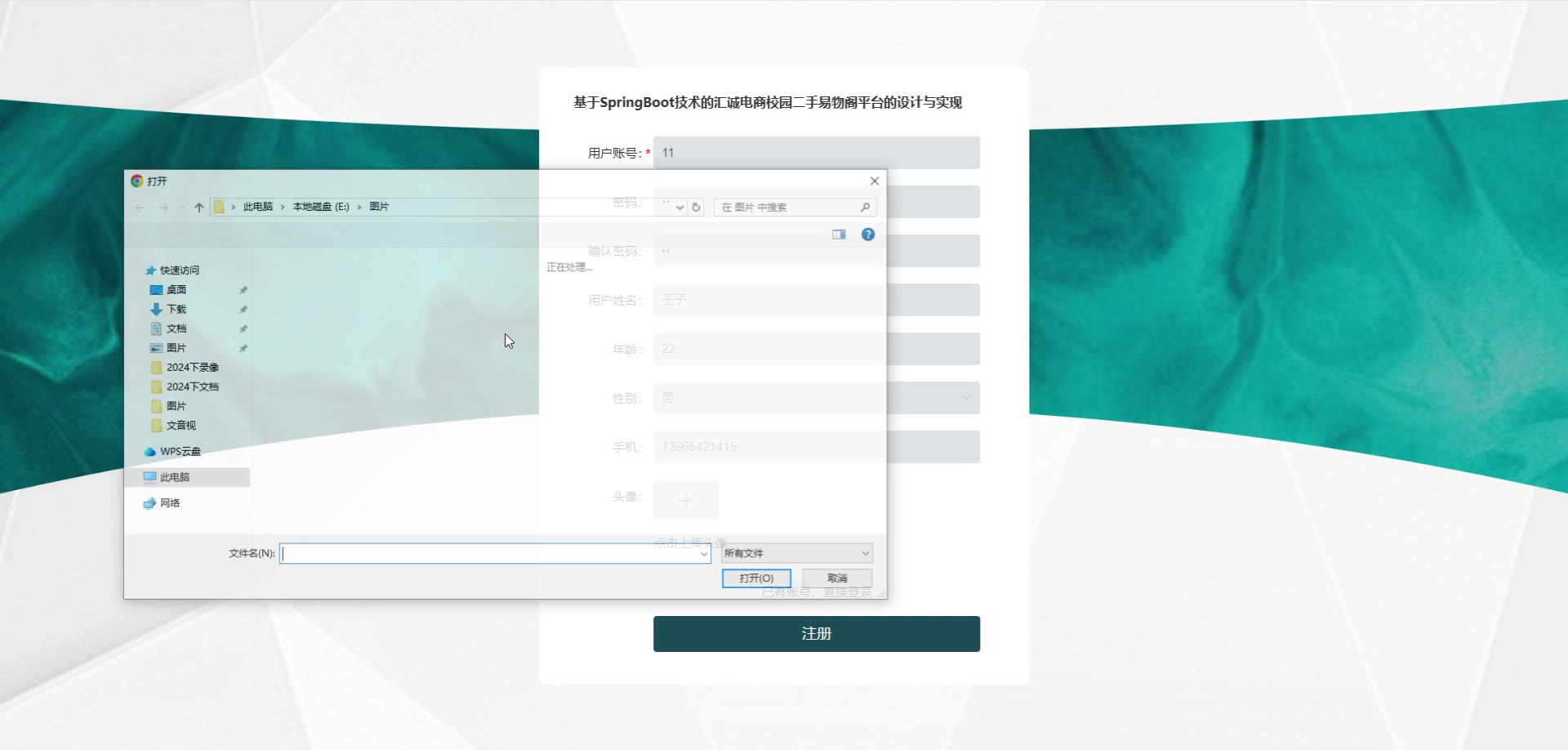Open the 所有文件 file type dropdown
Viewport: 1568px width, 750px height.
[797, 554]
